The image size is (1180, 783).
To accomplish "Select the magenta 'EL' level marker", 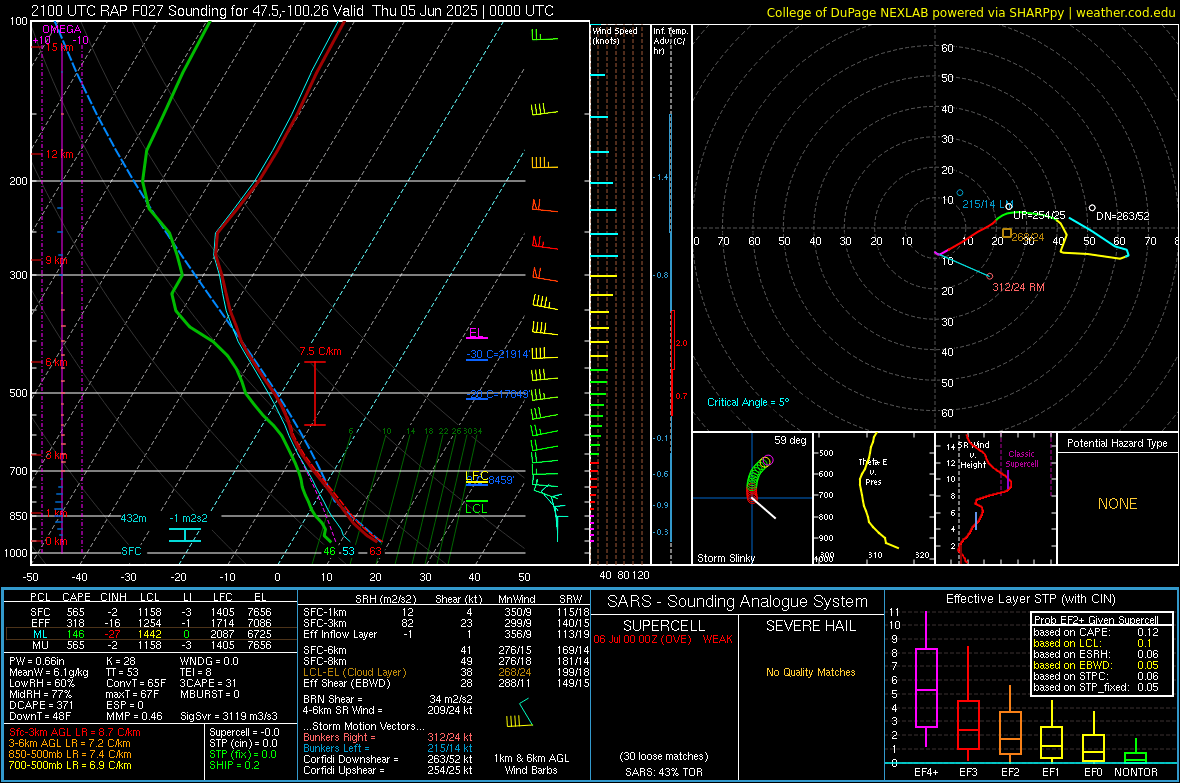I will [476, 333].
